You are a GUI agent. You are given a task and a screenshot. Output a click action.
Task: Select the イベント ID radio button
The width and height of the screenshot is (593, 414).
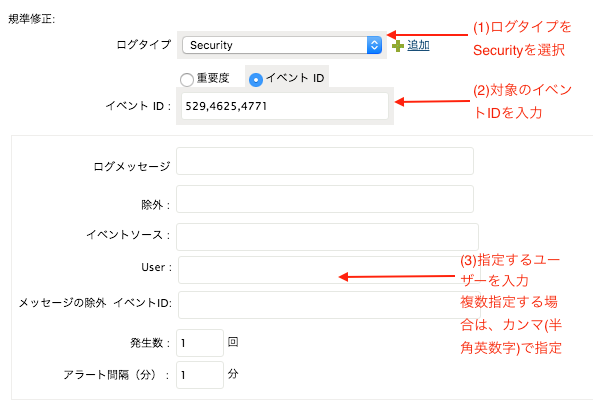pos(256,79)
